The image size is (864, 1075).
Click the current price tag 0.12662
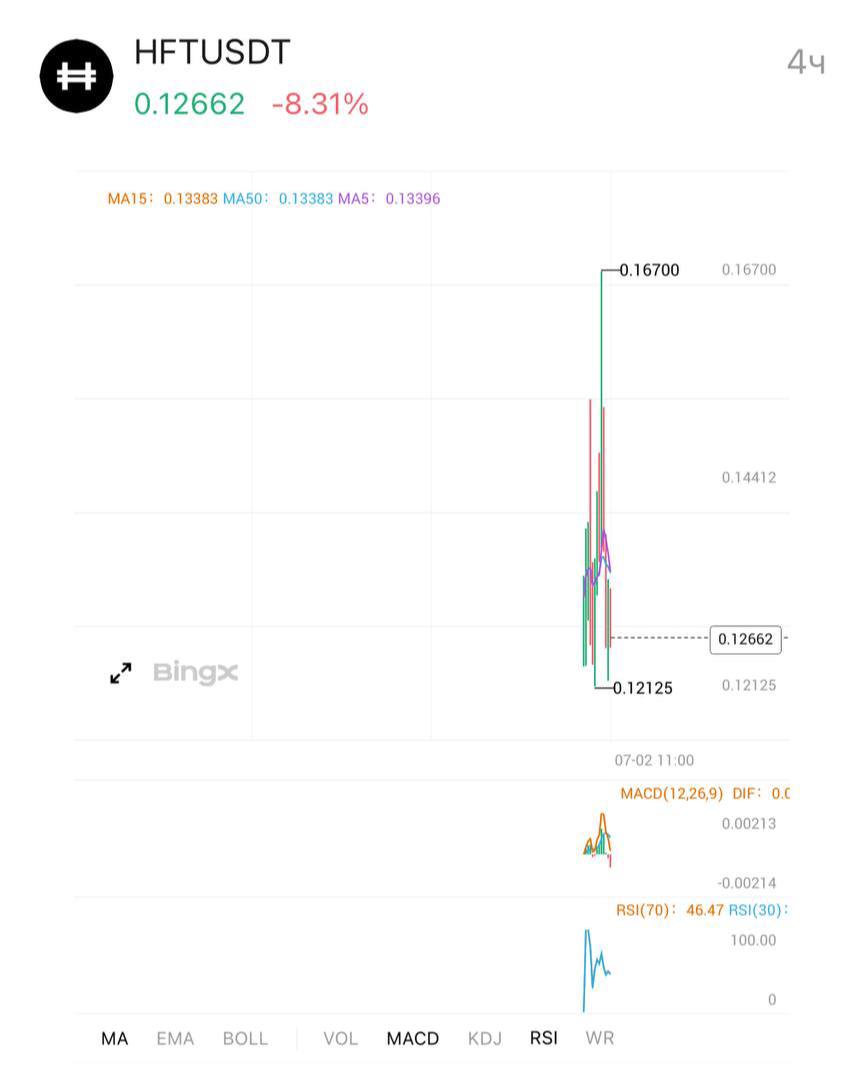(745, 639)
